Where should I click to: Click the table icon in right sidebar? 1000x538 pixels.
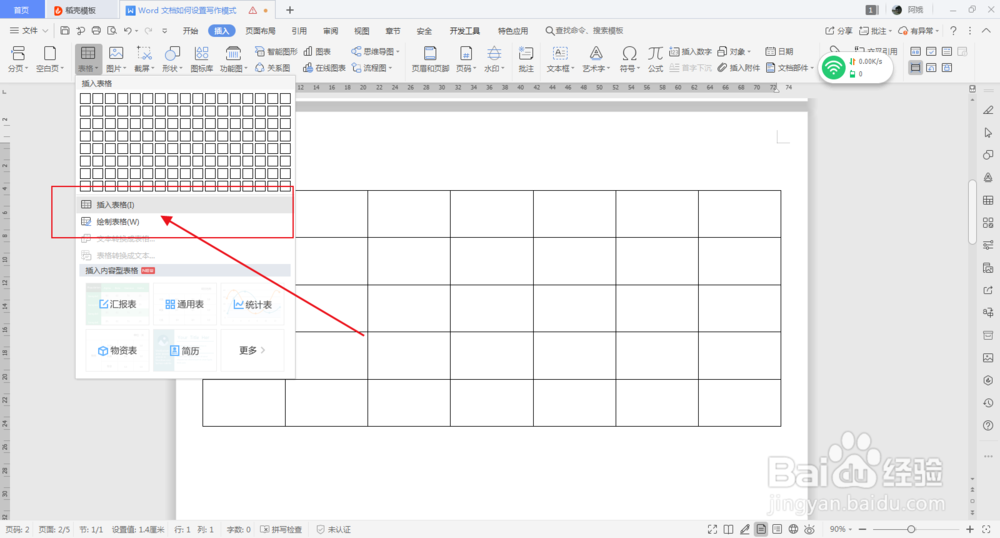point(988,200)
